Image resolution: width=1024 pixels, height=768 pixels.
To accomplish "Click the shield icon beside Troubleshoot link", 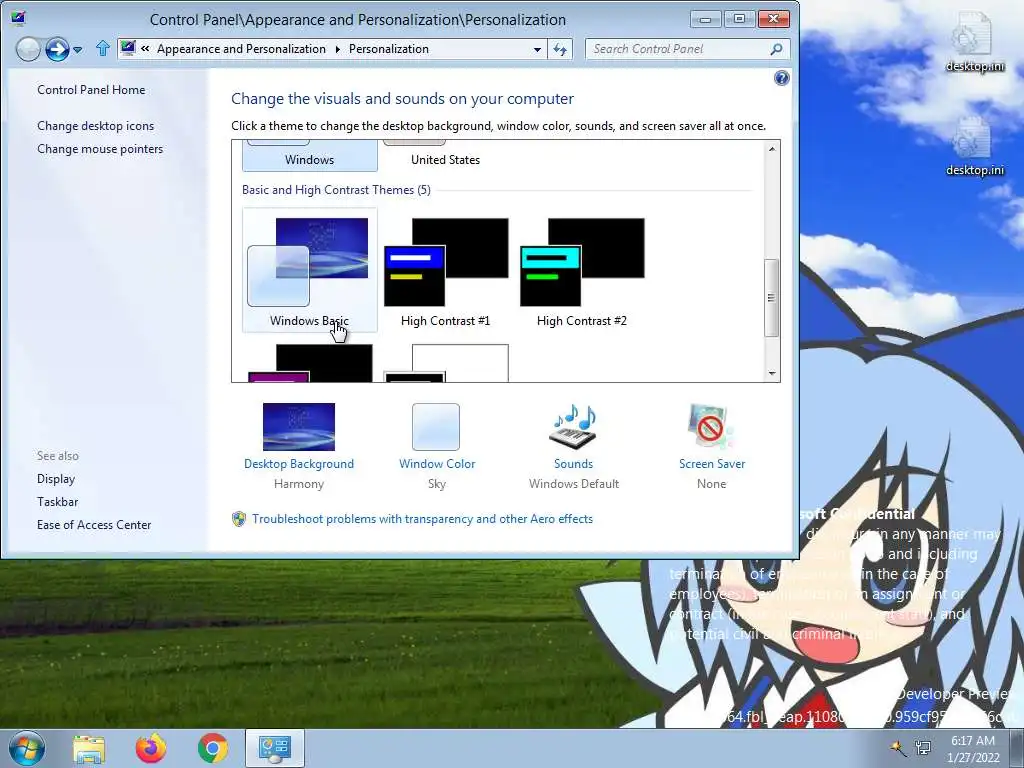I will [x=239, y=519].
